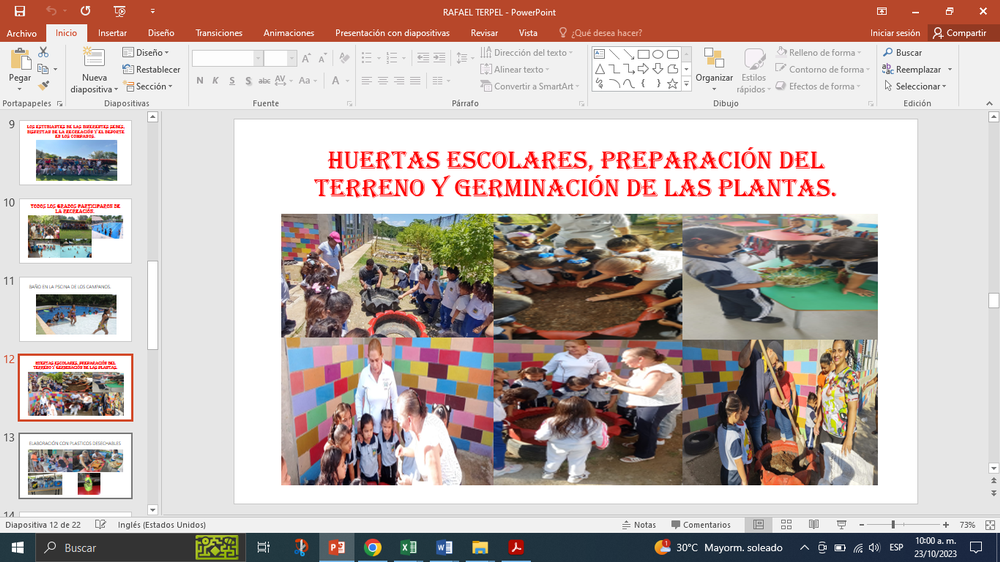
Task: Click the Restablecer button
Action: pos(151,70)
